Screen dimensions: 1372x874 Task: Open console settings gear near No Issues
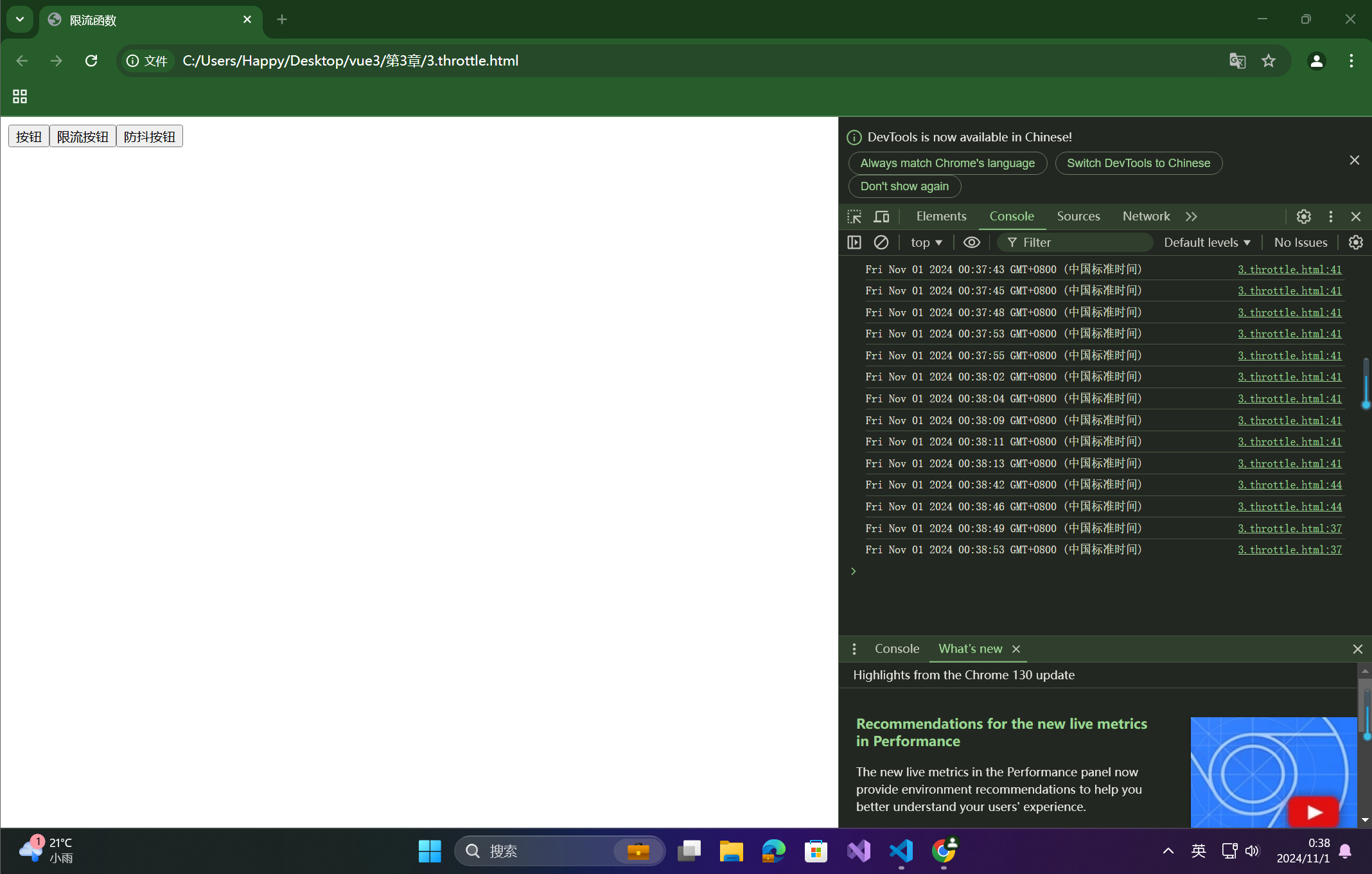1355,242
